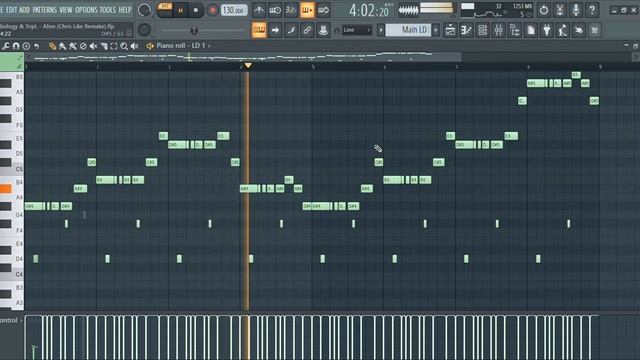Open the TOOLS menu
The image size is (640, 360).
tap(108, 9)
